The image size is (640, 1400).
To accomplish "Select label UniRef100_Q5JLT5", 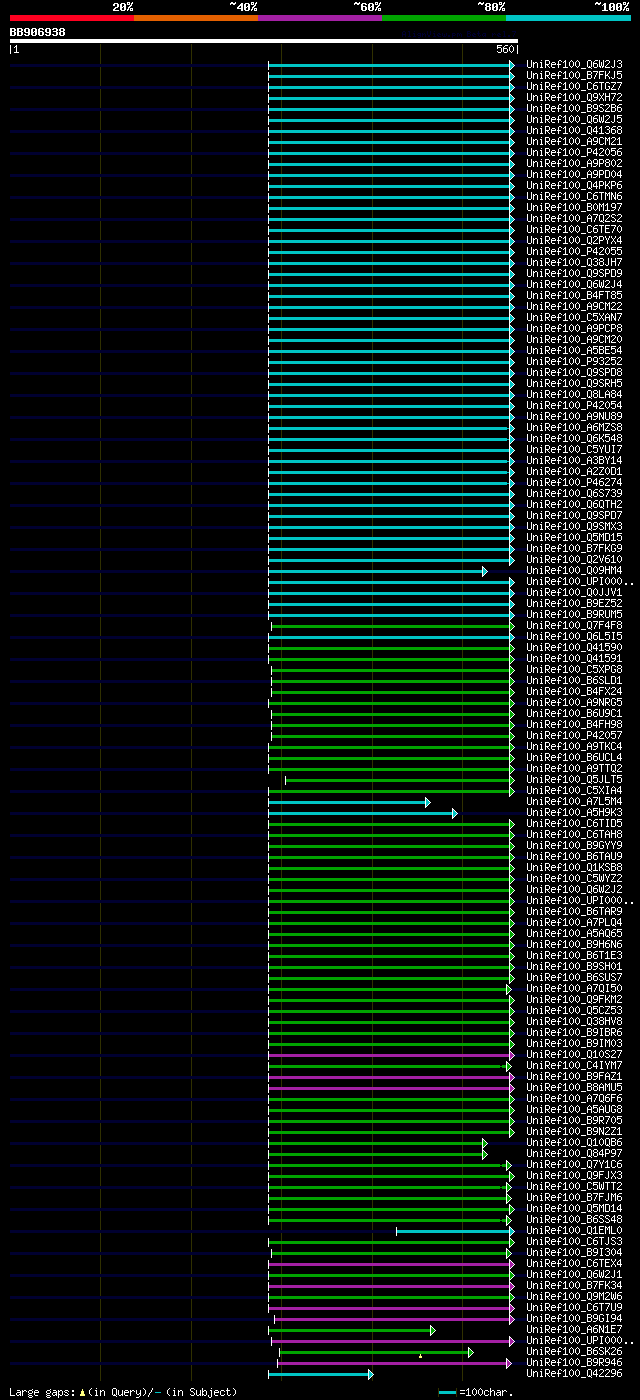I will (x=574, y=780).
